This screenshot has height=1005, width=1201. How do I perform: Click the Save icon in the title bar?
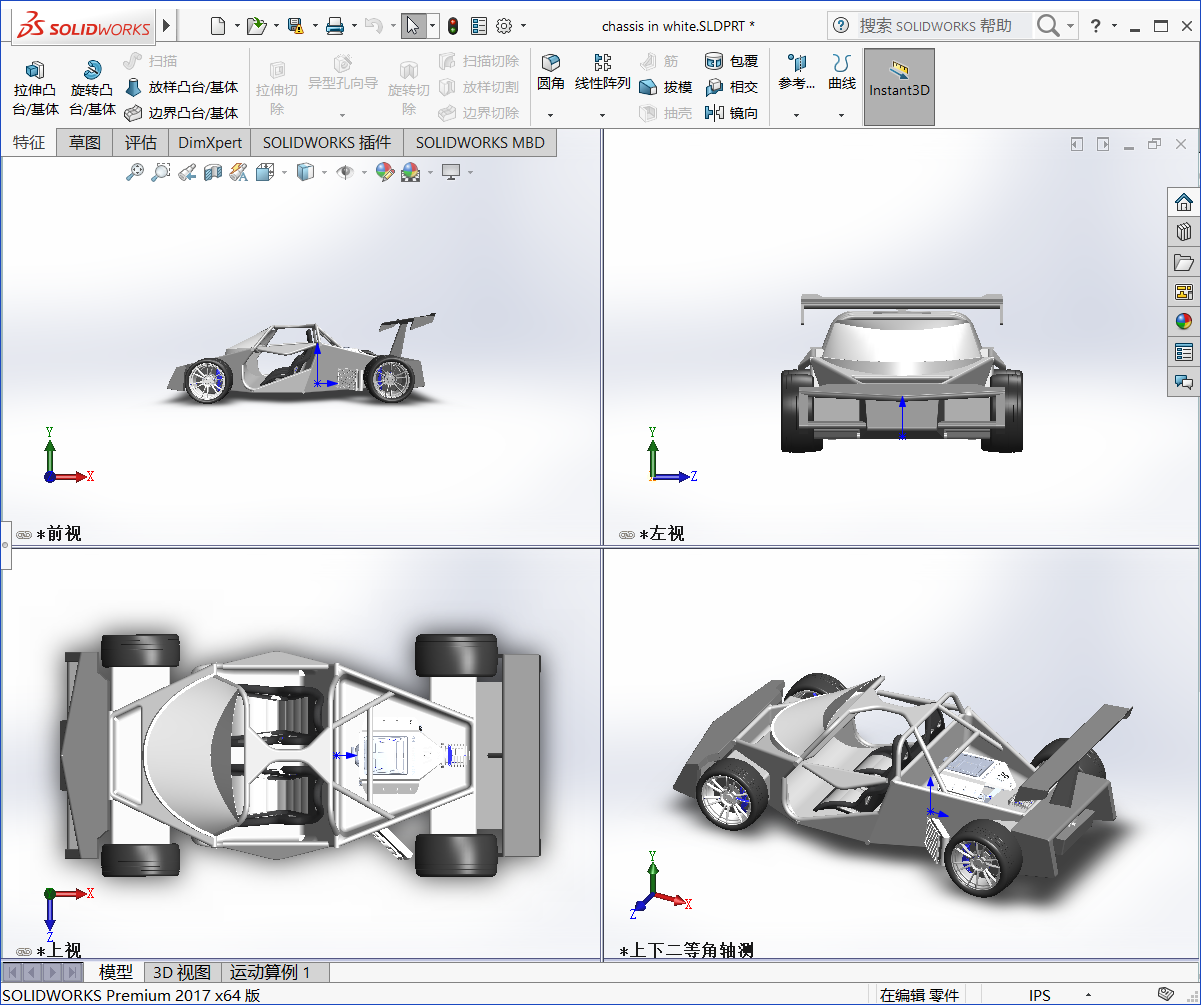point(296,26)
